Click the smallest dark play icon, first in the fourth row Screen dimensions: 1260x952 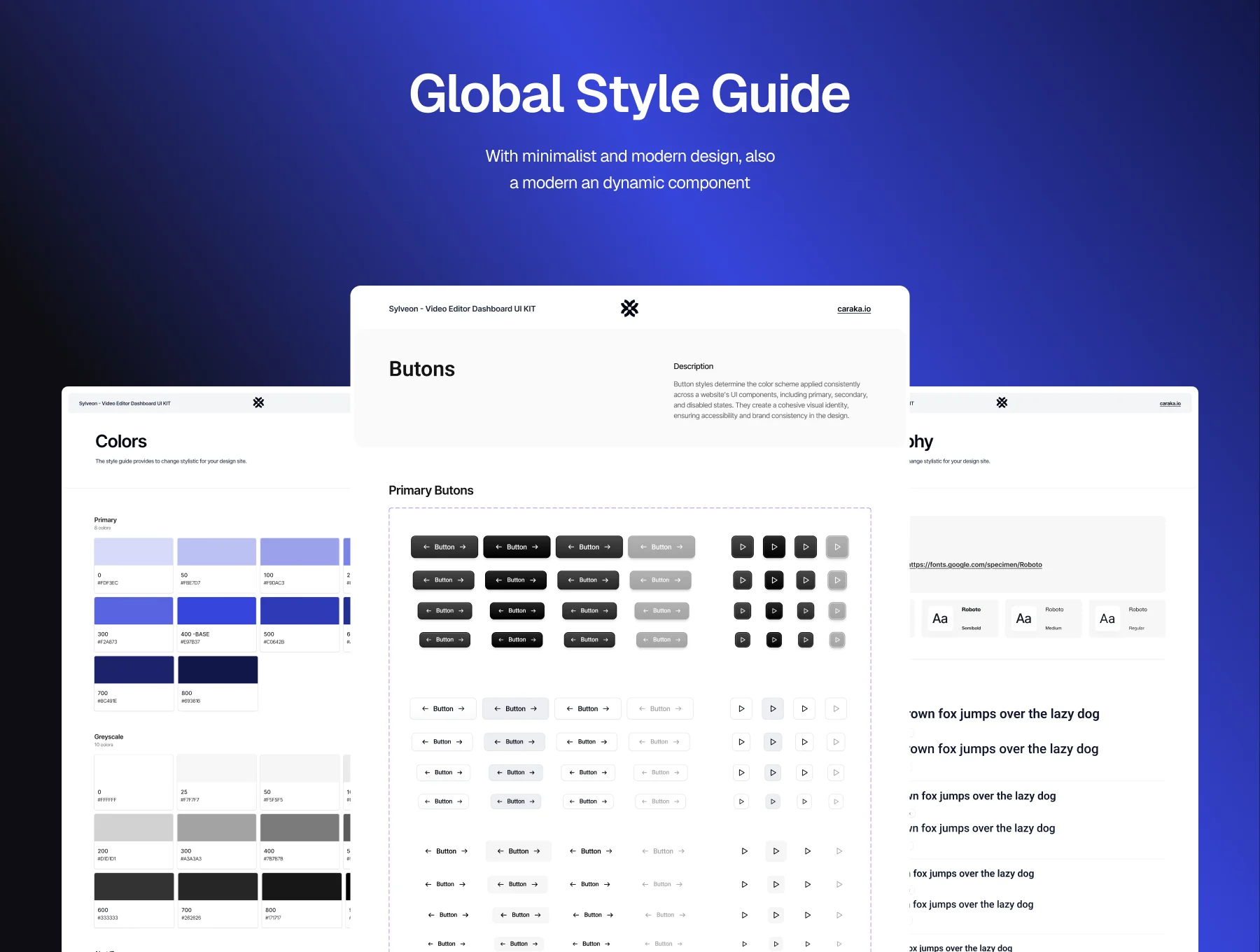(743, 640)
